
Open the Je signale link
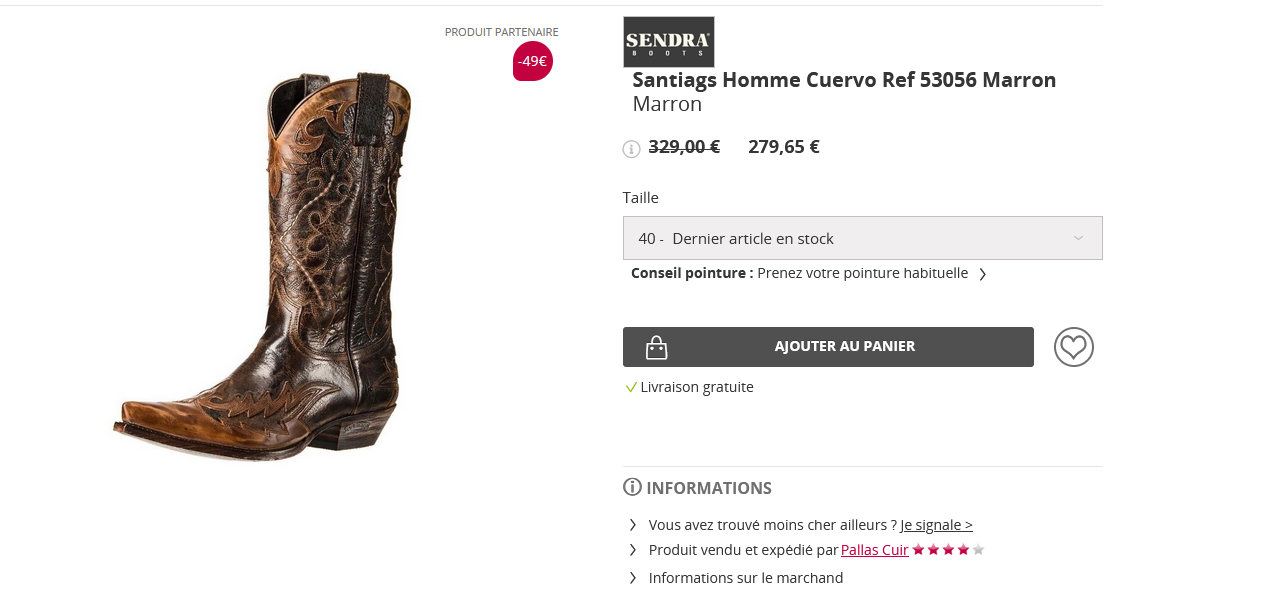936,525
